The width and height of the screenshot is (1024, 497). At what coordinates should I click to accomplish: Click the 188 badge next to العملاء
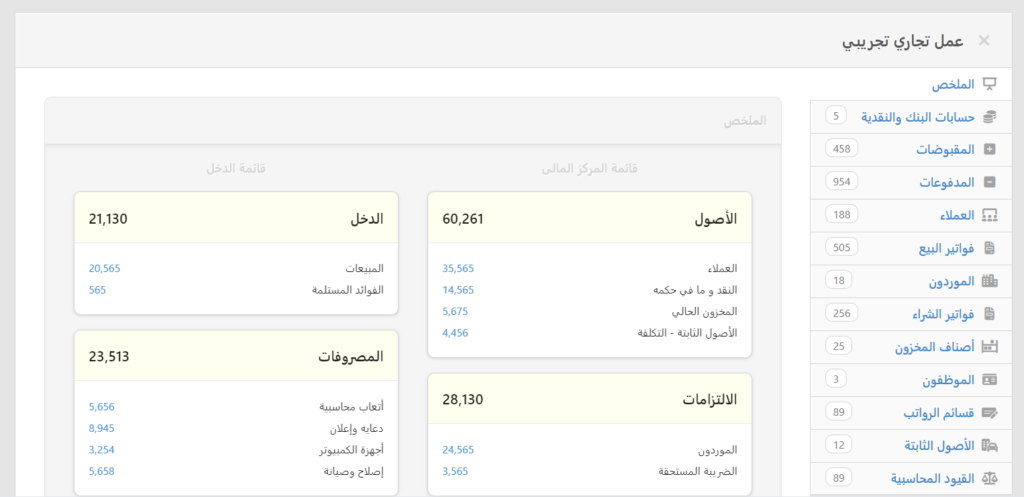(842, 214)
